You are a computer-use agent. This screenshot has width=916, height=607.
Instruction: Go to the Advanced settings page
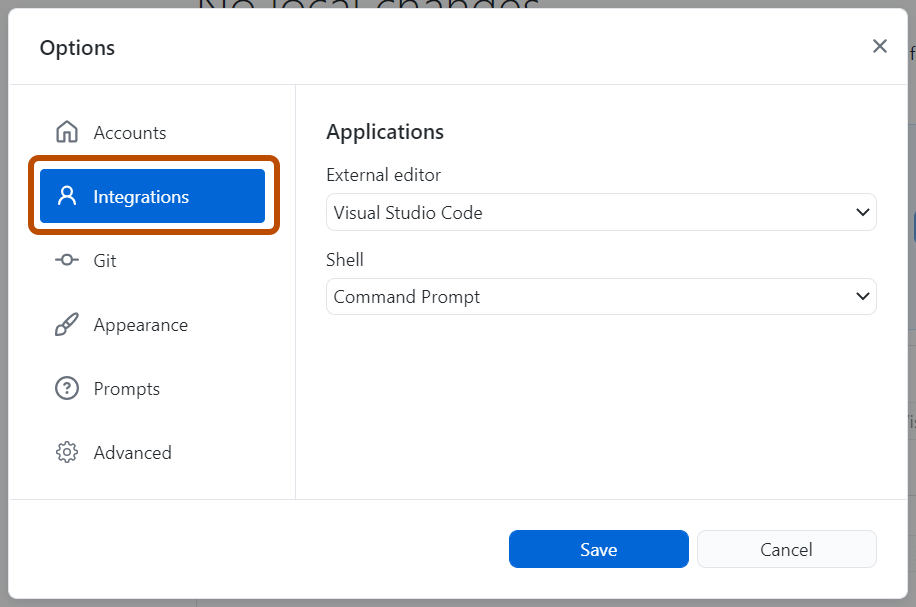pyautogui.click(x=132, y=452)
